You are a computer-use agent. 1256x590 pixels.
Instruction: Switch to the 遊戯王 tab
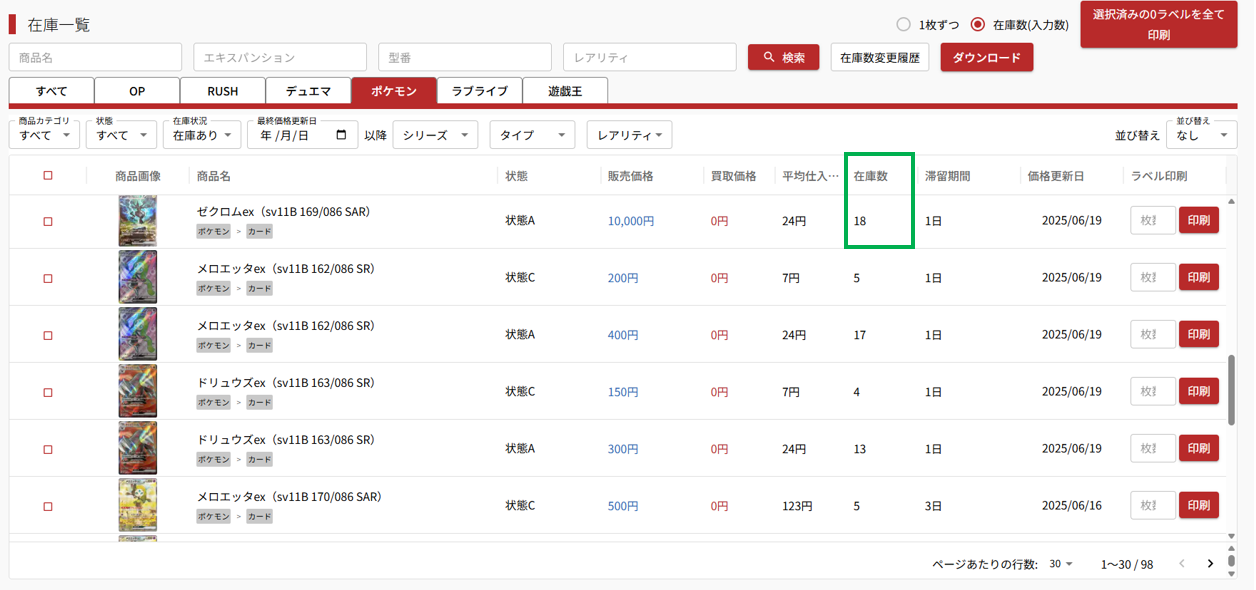click(564, 91)
